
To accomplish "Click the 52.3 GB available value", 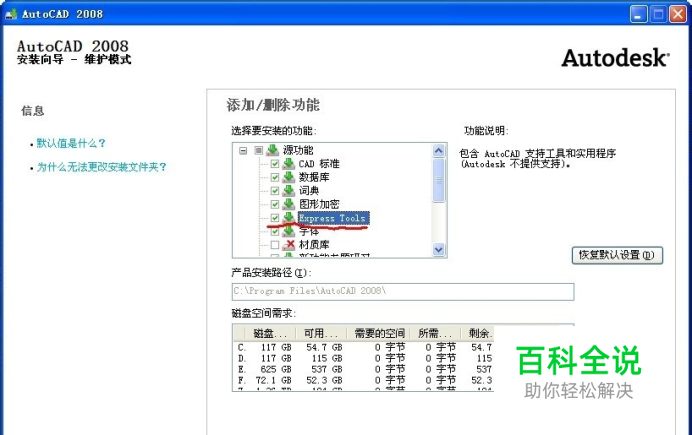I will pyautogui.click(x=324, y=380).
